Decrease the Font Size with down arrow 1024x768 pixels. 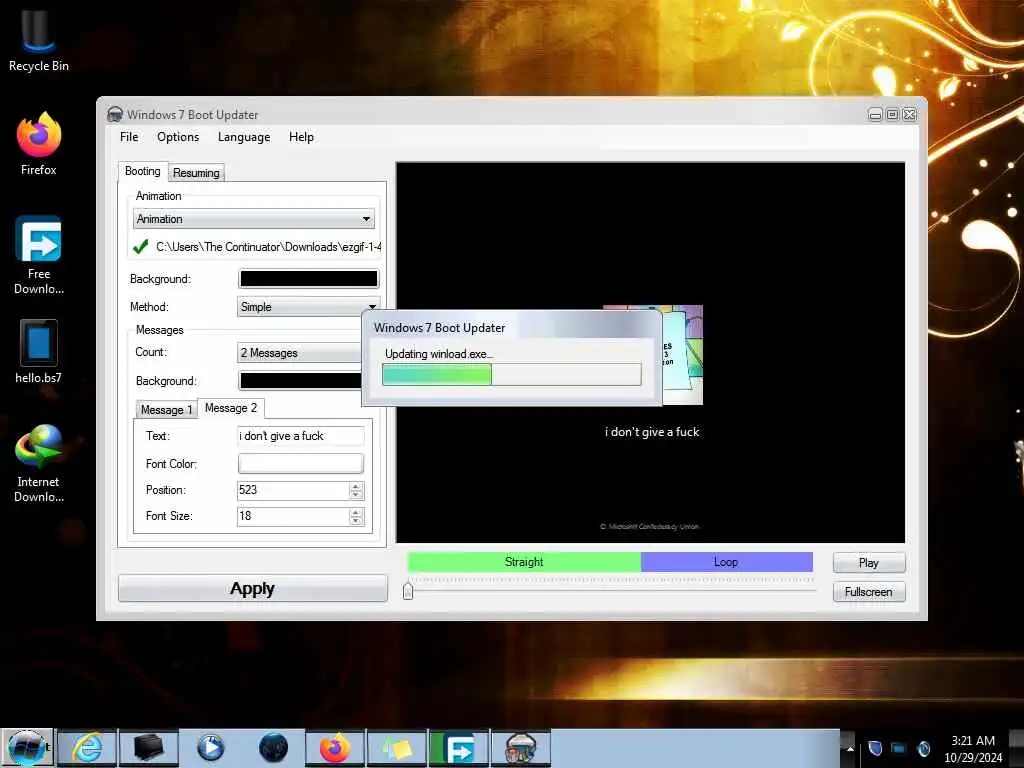click(x=356, y=521)
